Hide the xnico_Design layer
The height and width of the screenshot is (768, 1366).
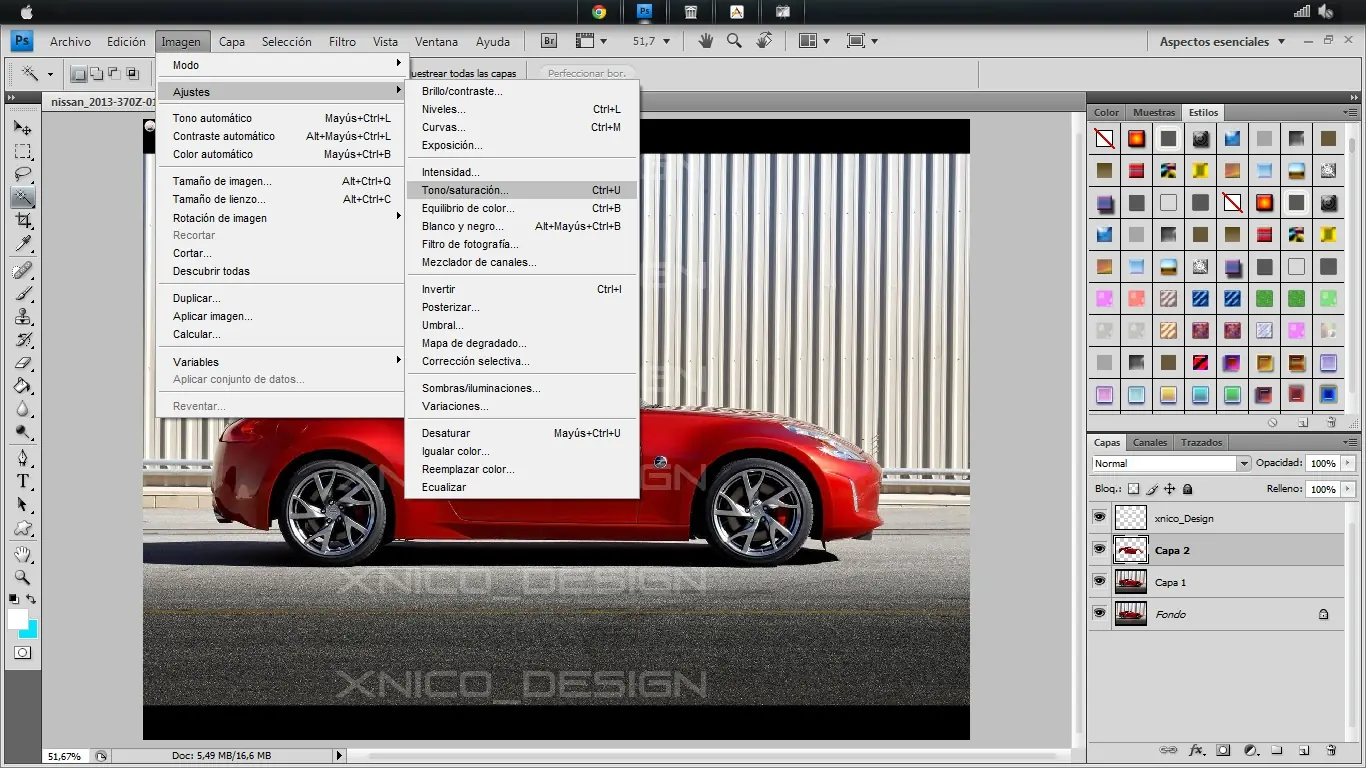[1100, 518]
